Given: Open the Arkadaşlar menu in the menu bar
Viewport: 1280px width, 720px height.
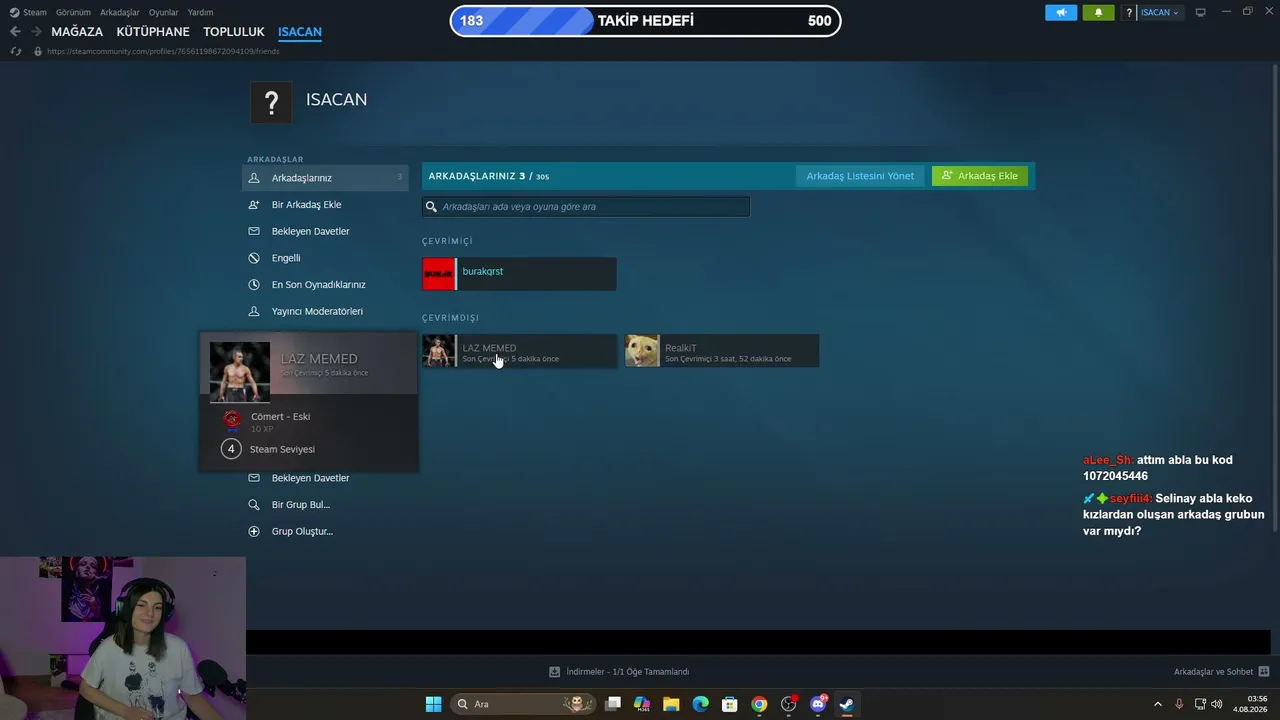Looking at the screenshot, I should click(x=120, y=13).
